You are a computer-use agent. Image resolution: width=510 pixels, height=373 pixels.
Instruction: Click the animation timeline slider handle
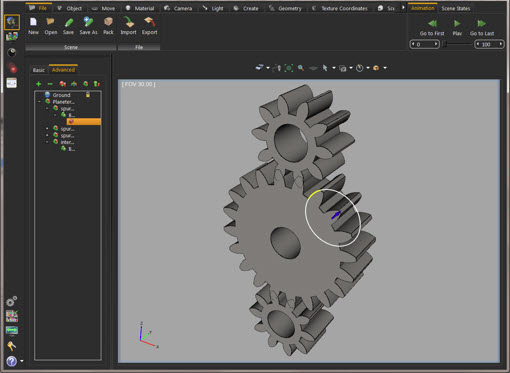click(444, 44)
